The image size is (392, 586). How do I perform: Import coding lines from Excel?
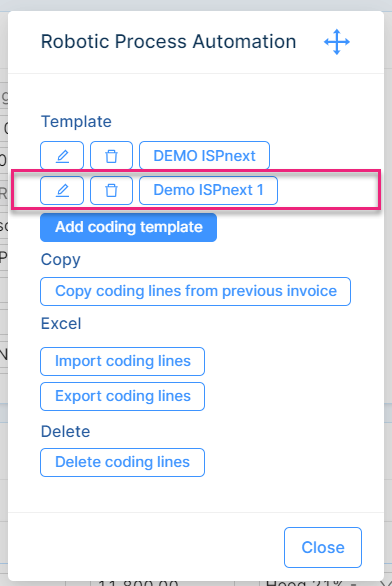(x=123, y=361)
